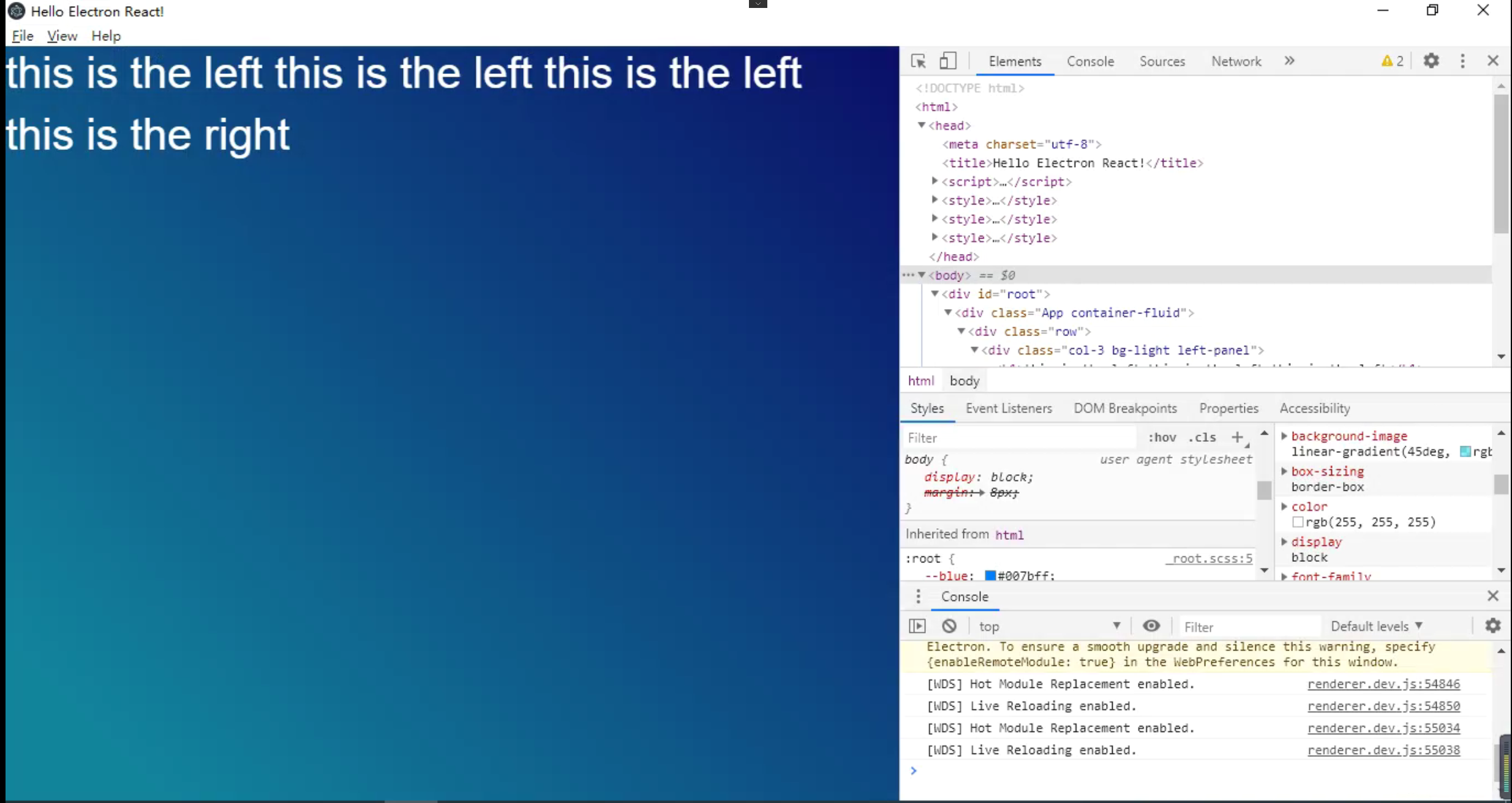1512x803 pixels.
Task: Click the device toggle icon
Action: tap(948, 61)
